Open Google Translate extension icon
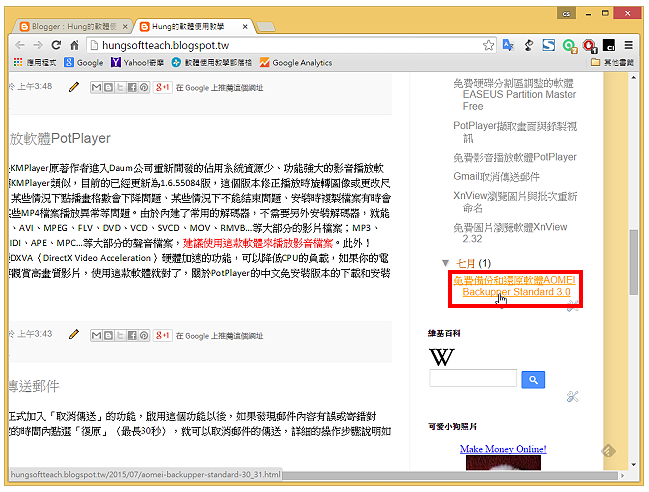 508,45
